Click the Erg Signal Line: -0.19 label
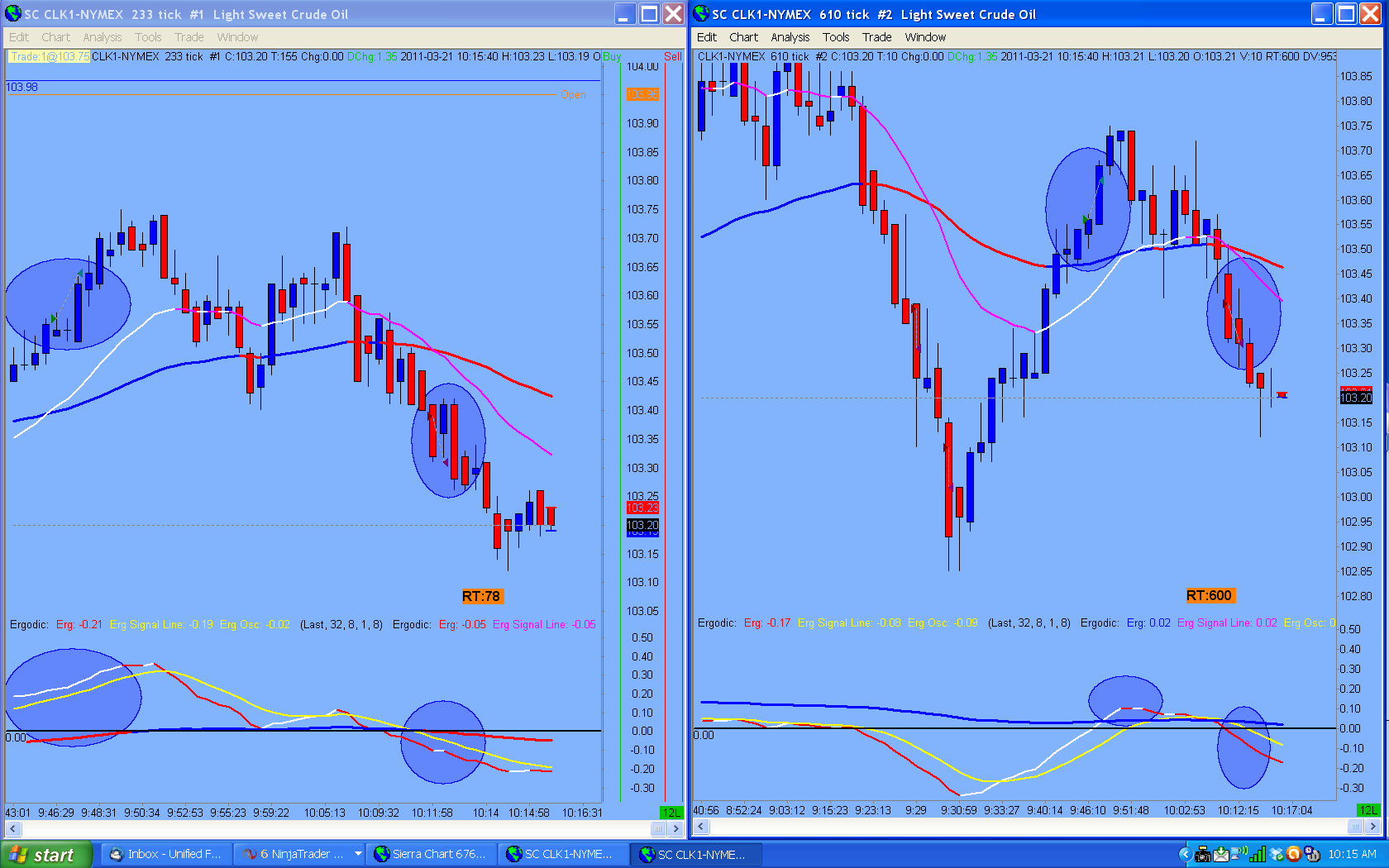1389x868 pixels. click(x=161, y=624)
